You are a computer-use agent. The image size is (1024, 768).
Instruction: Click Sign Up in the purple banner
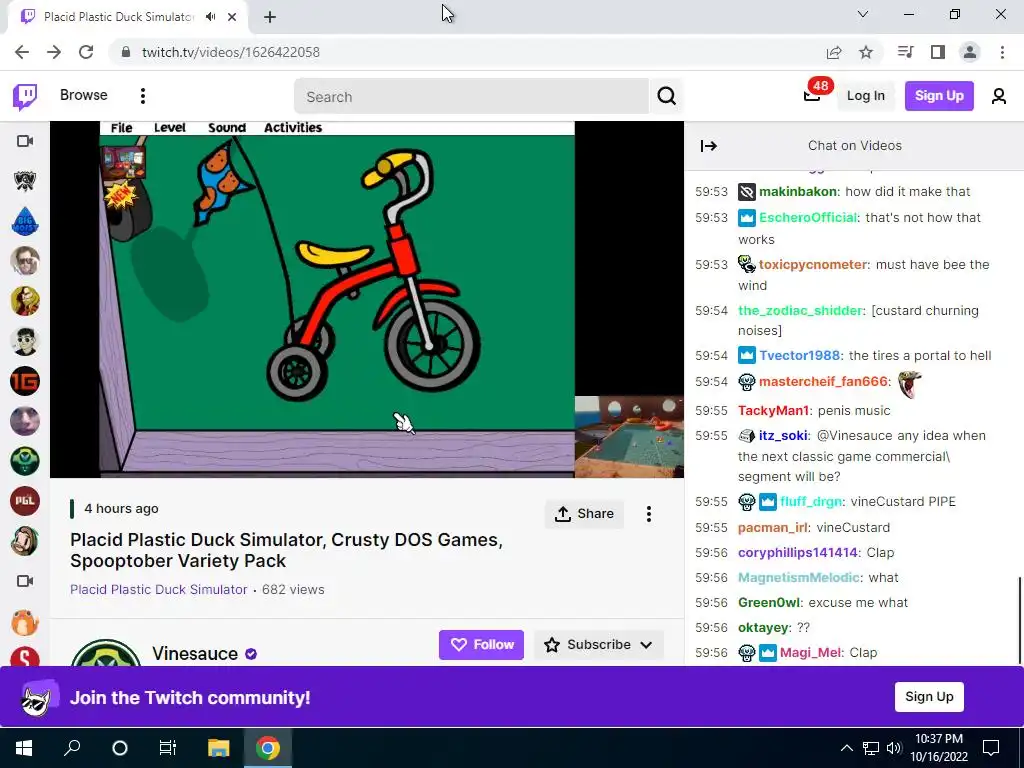[929, 696]
